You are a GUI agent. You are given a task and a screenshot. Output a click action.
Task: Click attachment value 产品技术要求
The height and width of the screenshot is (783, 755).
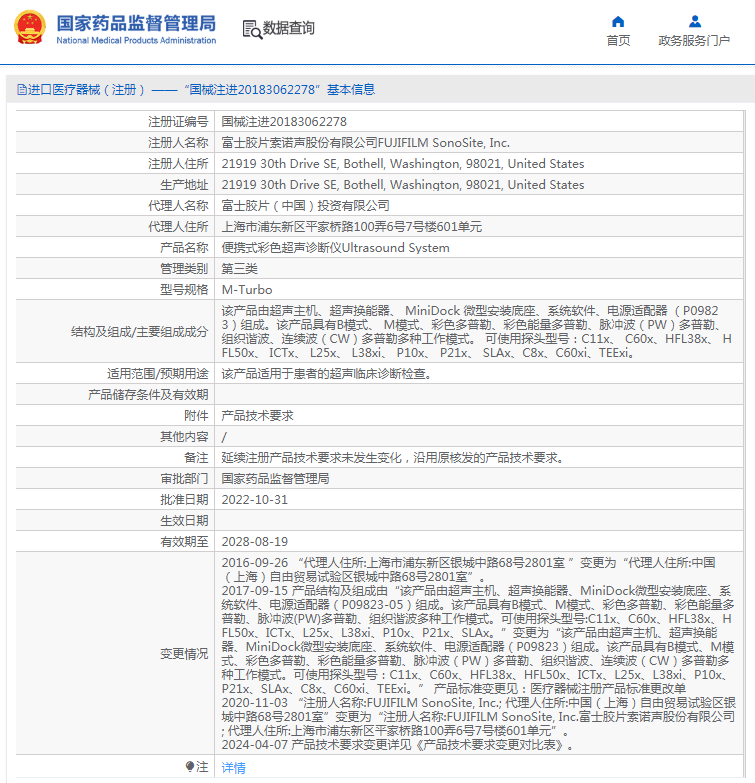[x=258, y=415]
